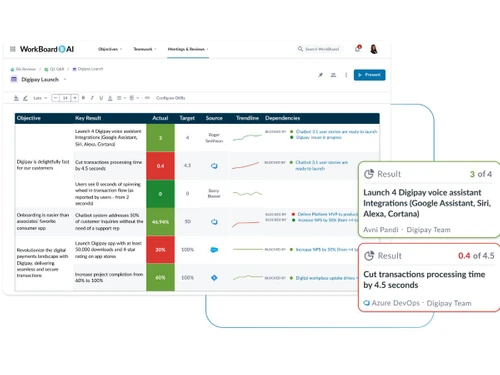The image size is (500, 375).
Task: Click the Key Result column header
Action: (88, 118)
